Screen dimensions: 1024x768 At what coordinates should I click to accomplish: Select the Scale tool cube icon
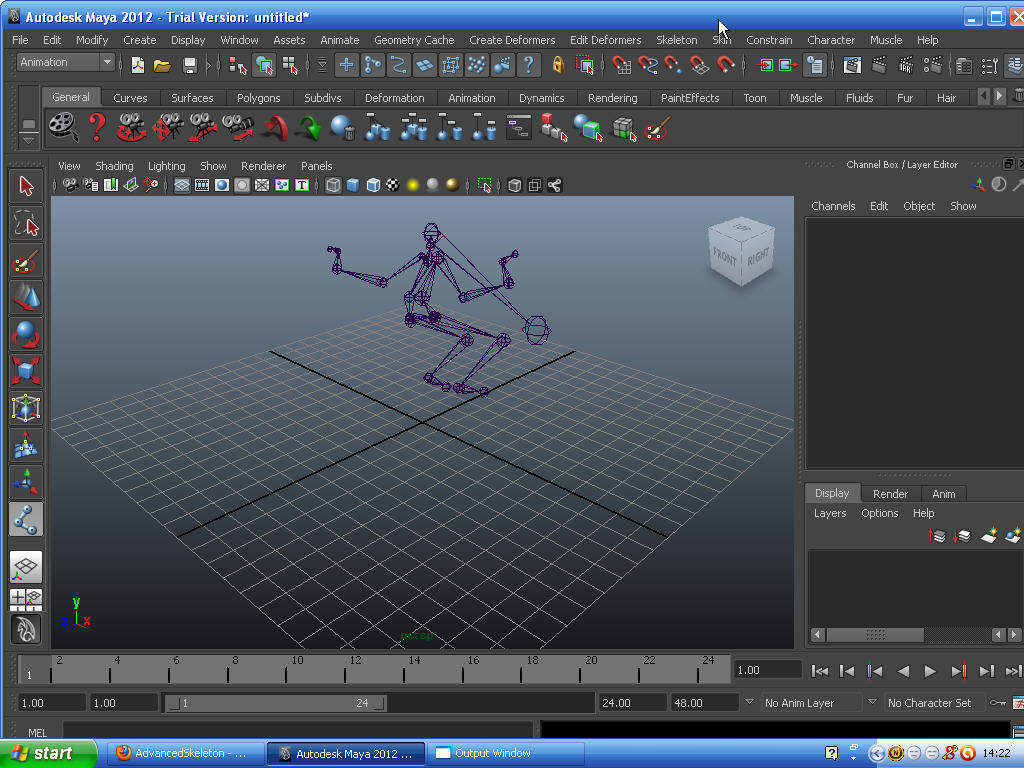26,371
